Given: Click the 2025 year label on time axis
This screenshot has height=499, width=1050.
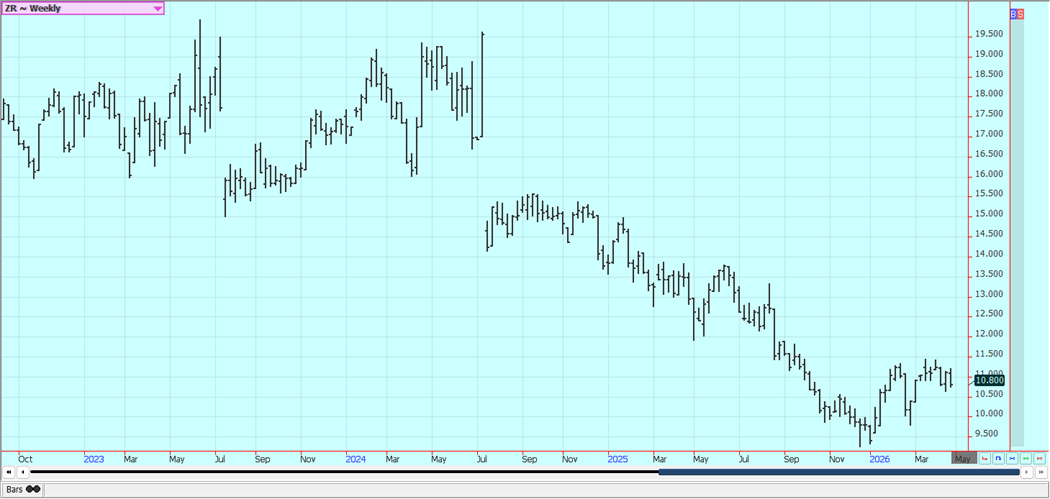Looking at the screenshot, I should [x=617, y=459].
